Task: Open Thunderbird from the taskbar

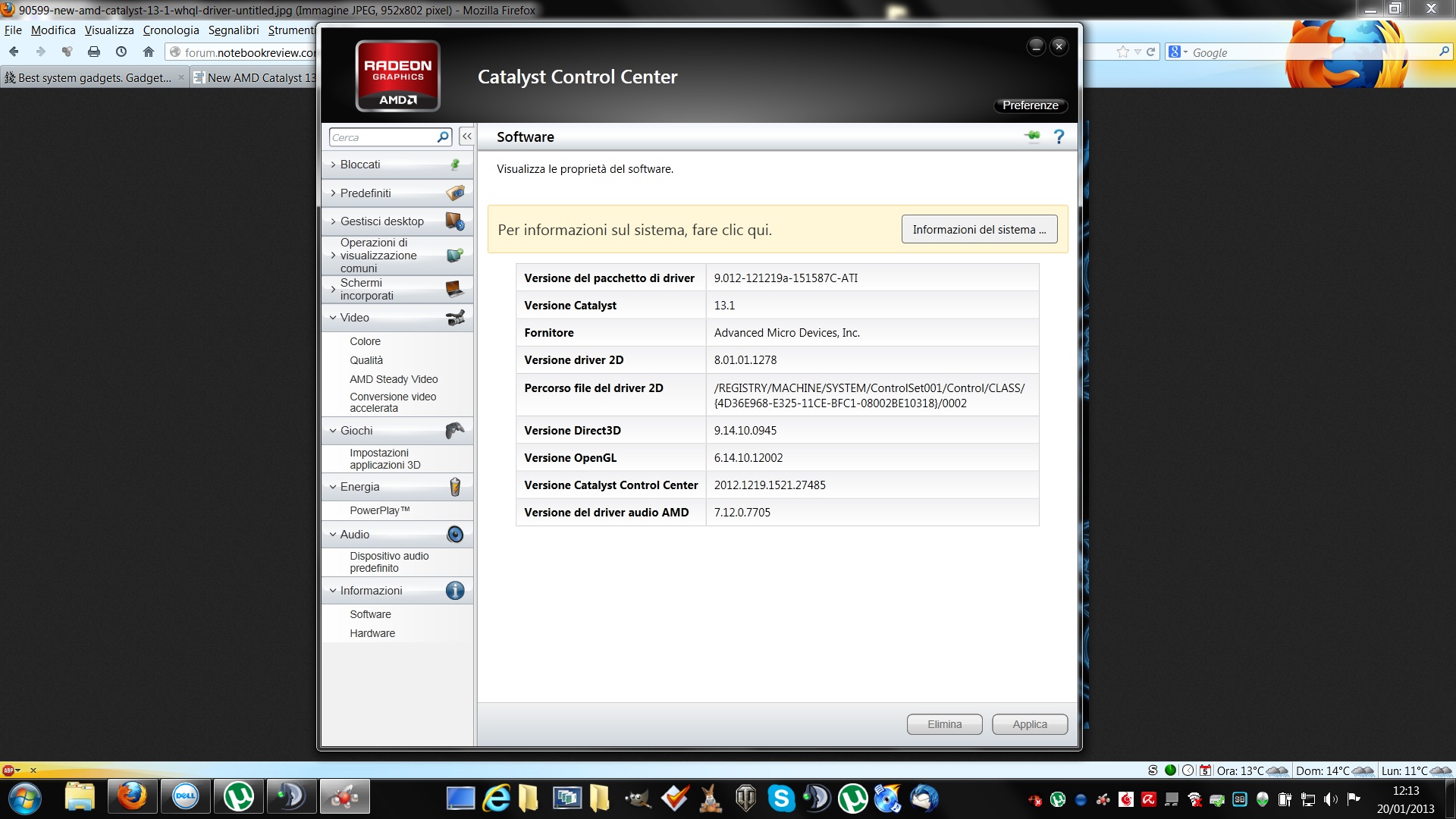Action: (924, 799)
